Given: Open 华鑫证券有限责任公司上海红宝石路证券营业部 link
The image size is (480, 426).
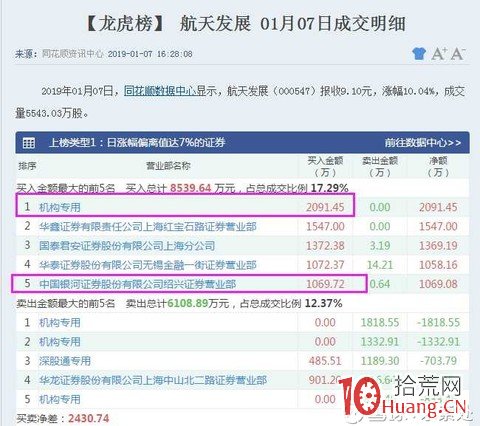Looking at the screenshot, I should coord(148,227).
